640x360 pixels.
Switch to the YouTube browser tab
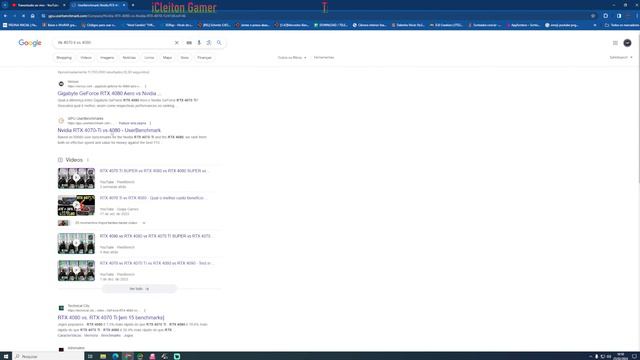(x=37, y=5)
